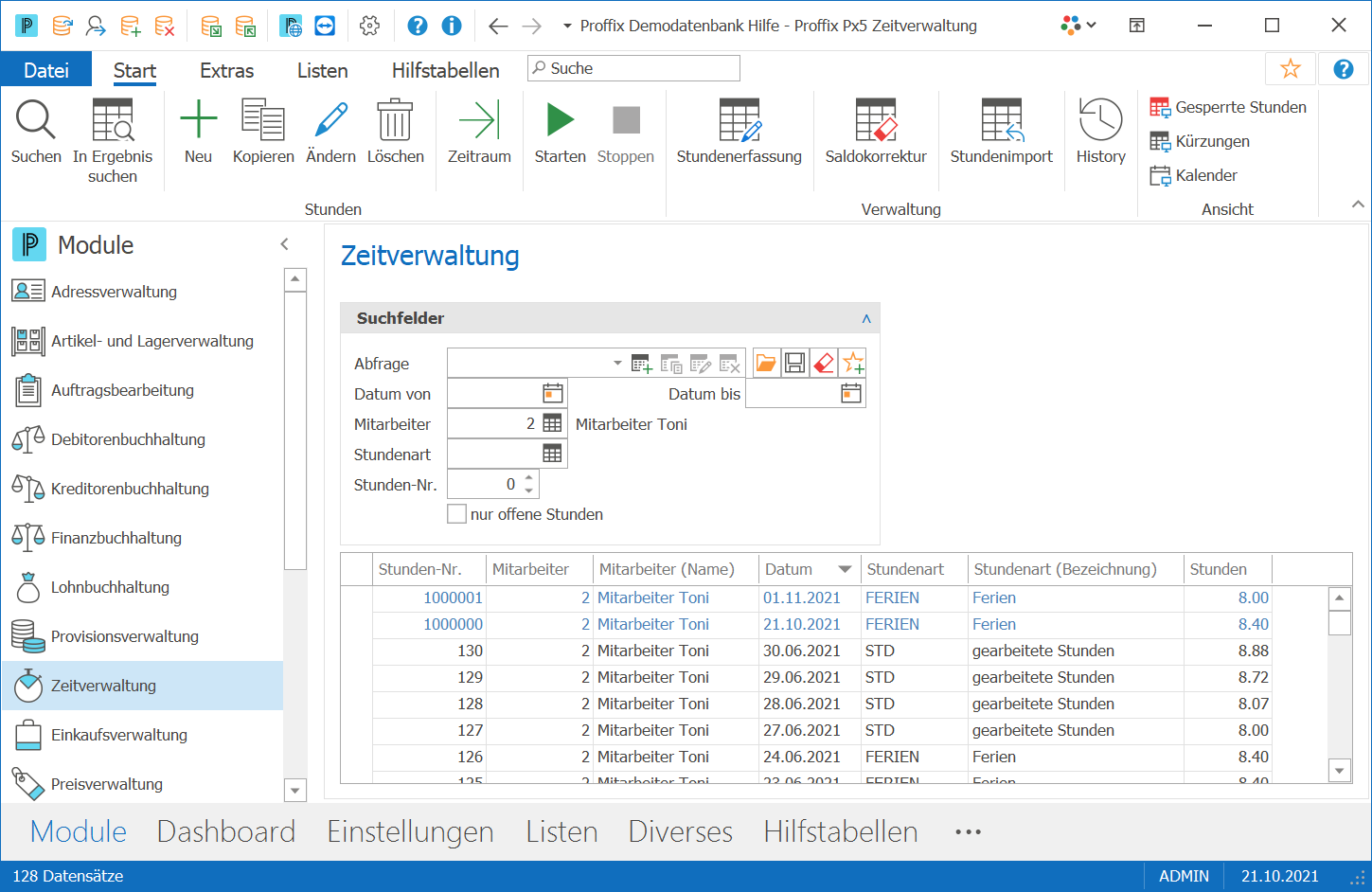The width and height of the screenshot is (1372, 892).
Task: Increase the Stunden-Nr. stepper value
Action: tap(528, 477)
